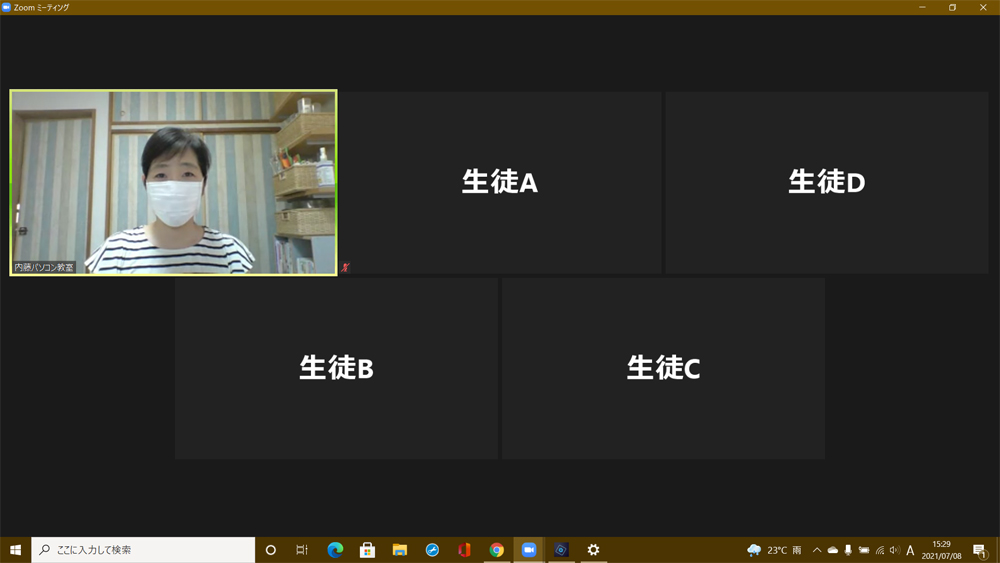Open Task View on the taskbar
1000x563 pixels.
pyautogui.click(x=302, y=550)
